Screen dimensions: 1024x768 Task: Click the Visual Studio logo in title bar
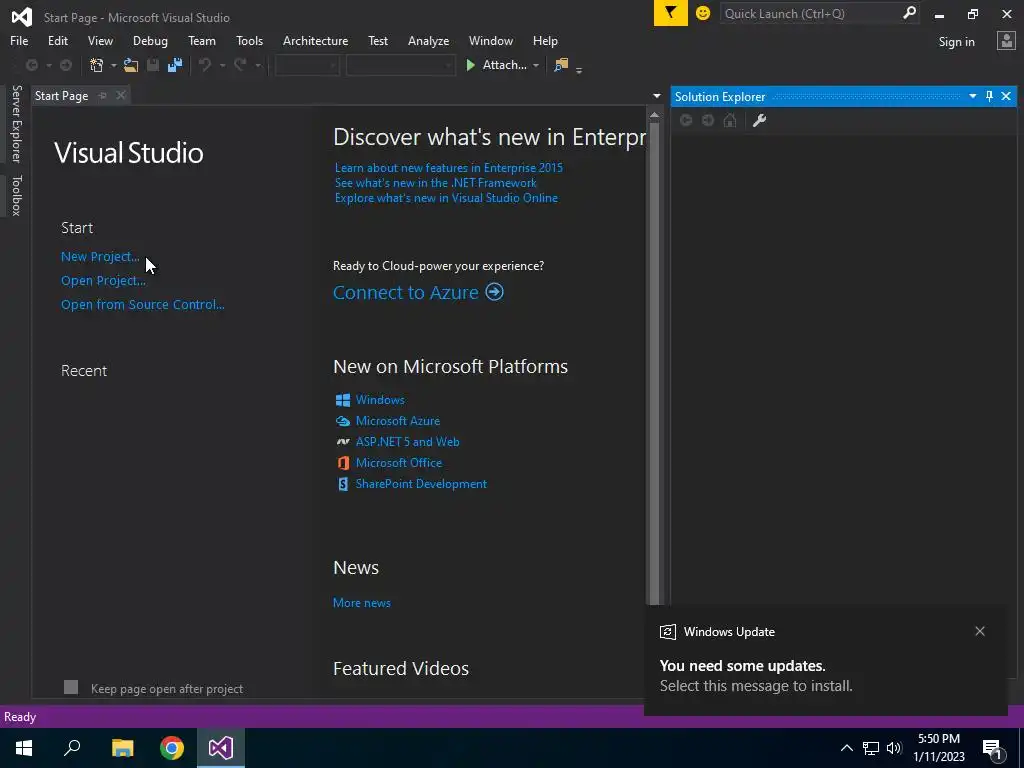[22, 17]
